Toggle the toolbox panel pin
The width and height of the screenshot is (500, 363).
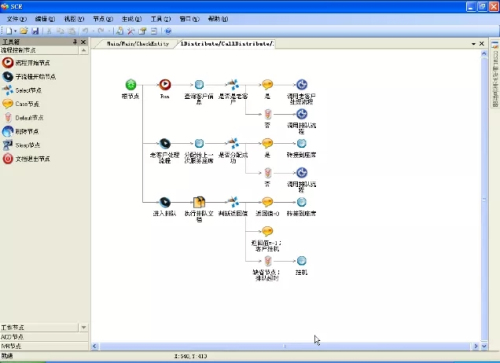tap(75, 42)
